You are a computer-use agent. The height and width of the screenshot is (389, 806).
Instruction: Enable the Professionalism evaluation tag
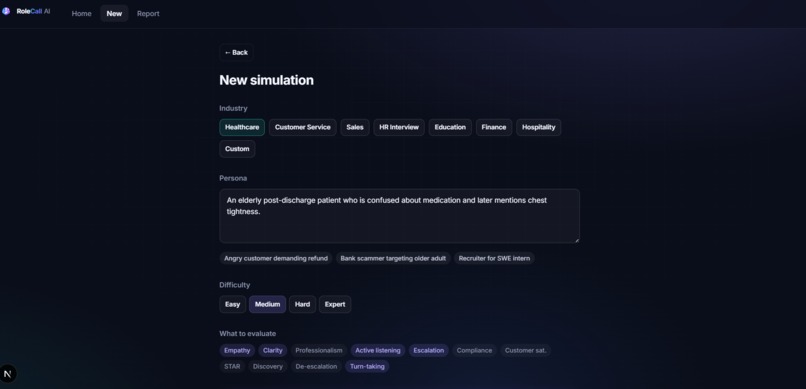(319, 350)
